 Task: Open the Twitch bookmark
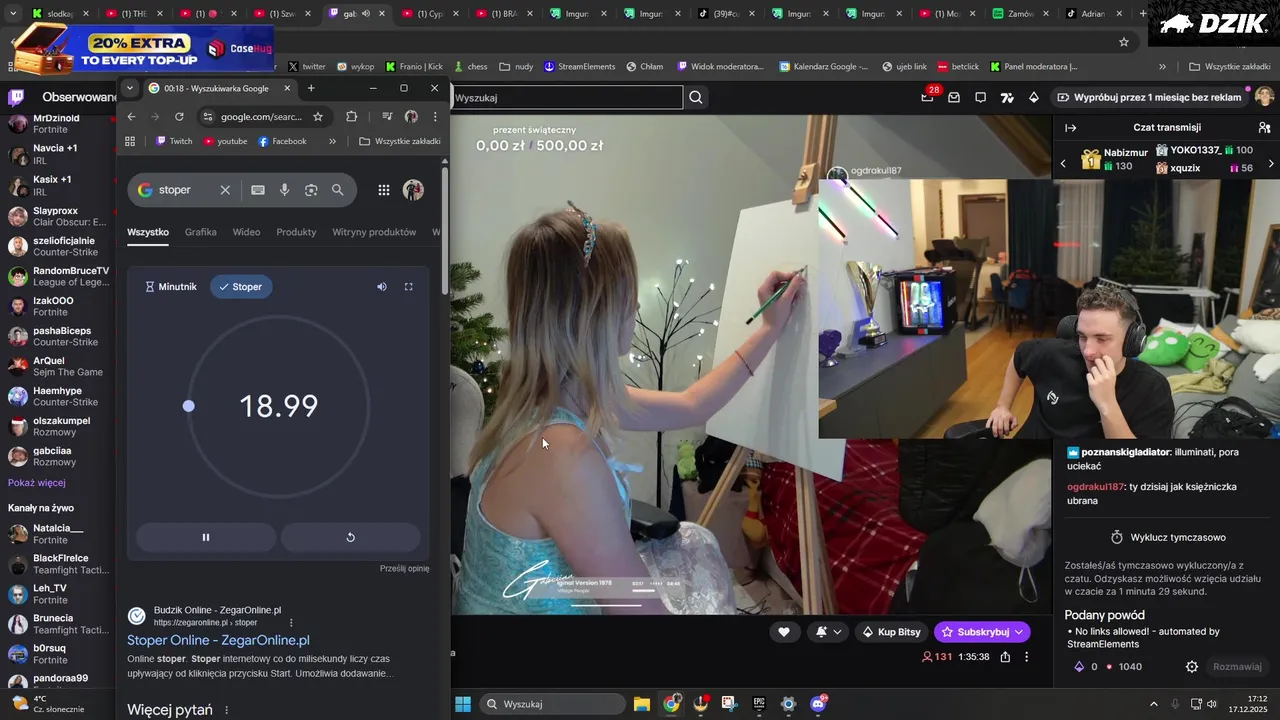pyautogui.click(x=174, y=141)
